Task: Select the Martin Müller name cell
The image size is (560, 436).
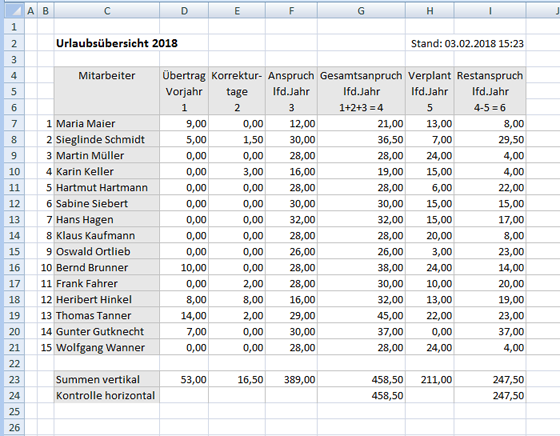Action: coord(107,156)
